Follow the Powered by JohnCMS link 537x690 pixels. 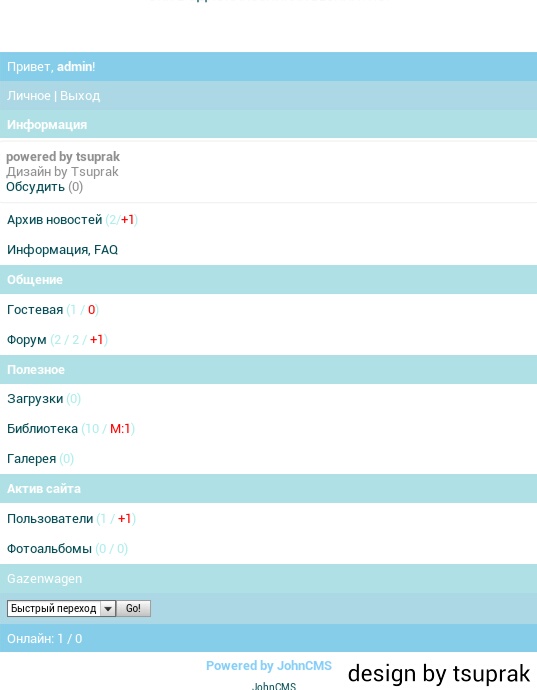(x=269, y=665)
